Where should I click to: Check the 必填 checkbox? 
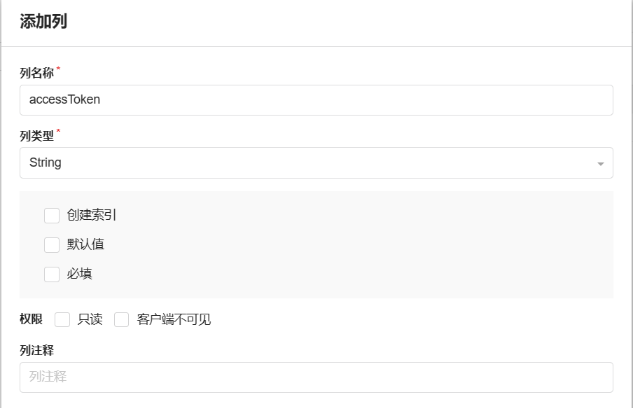52,273
